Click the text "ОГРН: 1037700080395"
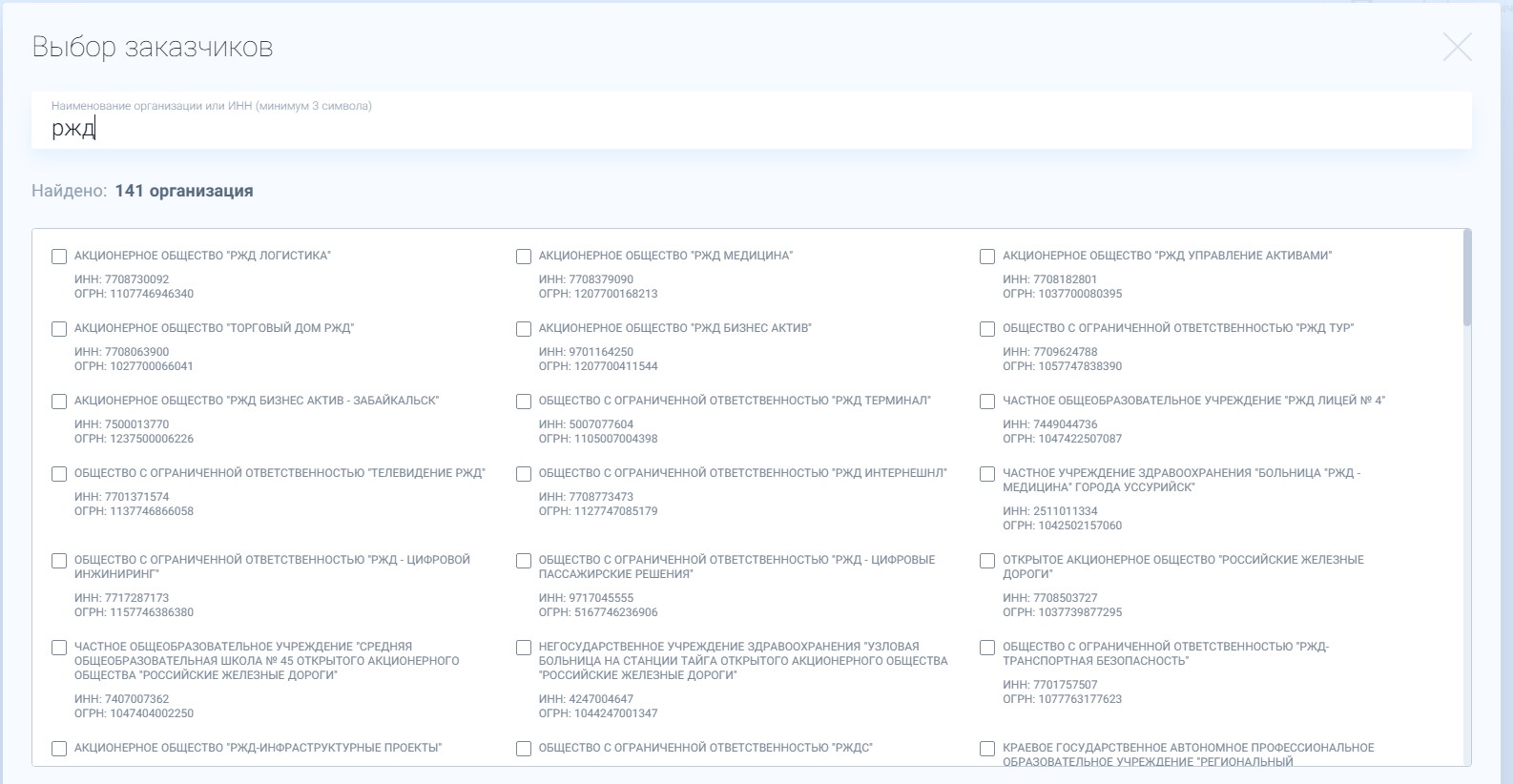The image size is (1513, 784). (1063, 294)
